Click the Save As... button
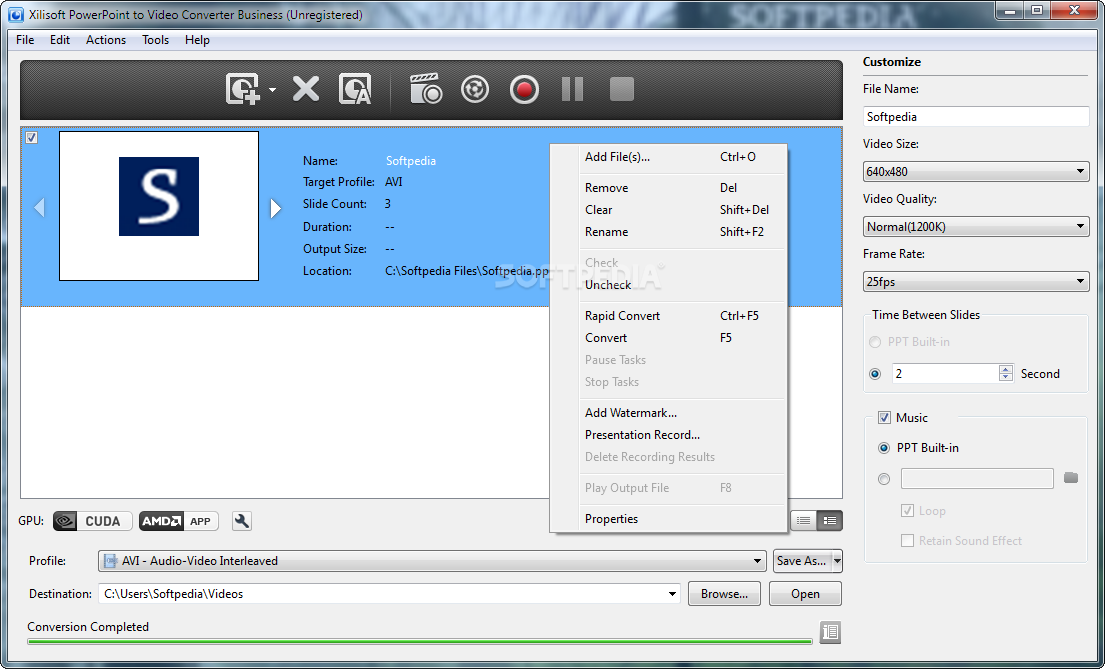The image size is (1105, 669). [802, 560]
